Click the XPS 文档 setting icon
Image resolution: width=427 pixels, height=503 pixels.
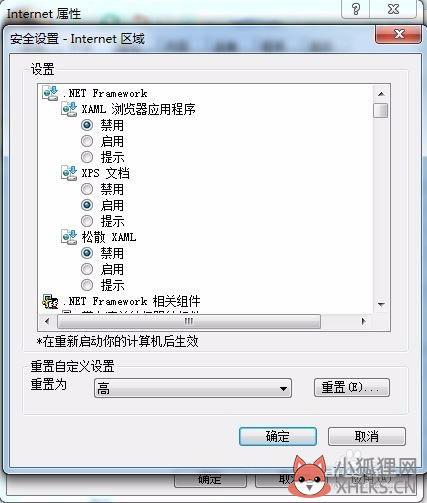69,173
